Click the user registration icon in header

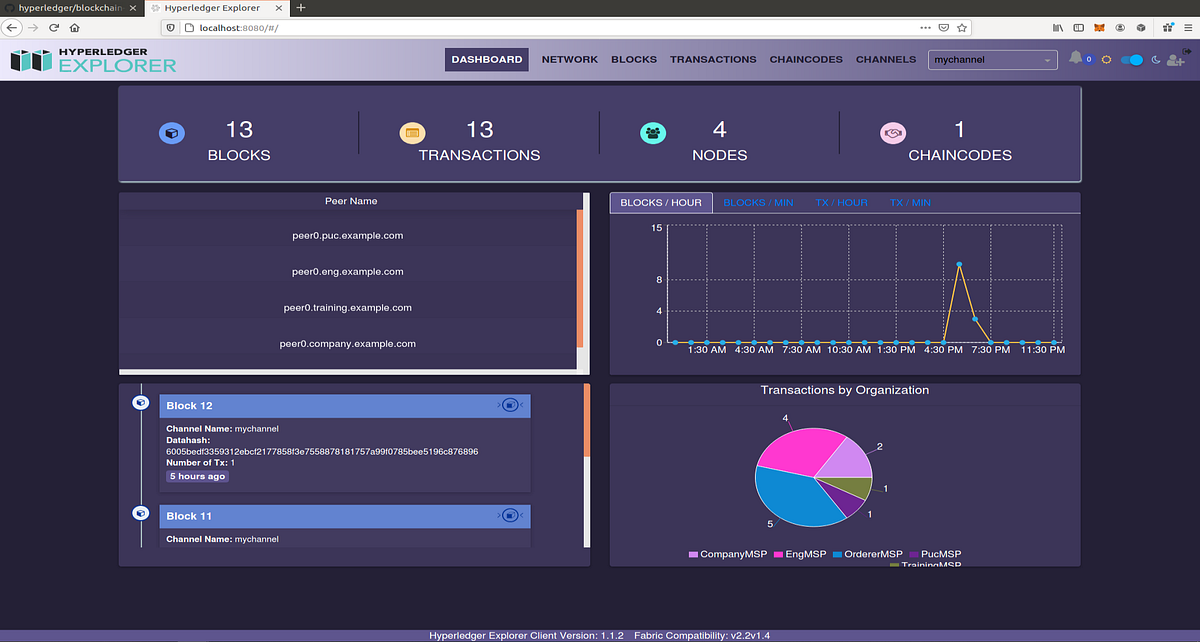[1174, 62]
